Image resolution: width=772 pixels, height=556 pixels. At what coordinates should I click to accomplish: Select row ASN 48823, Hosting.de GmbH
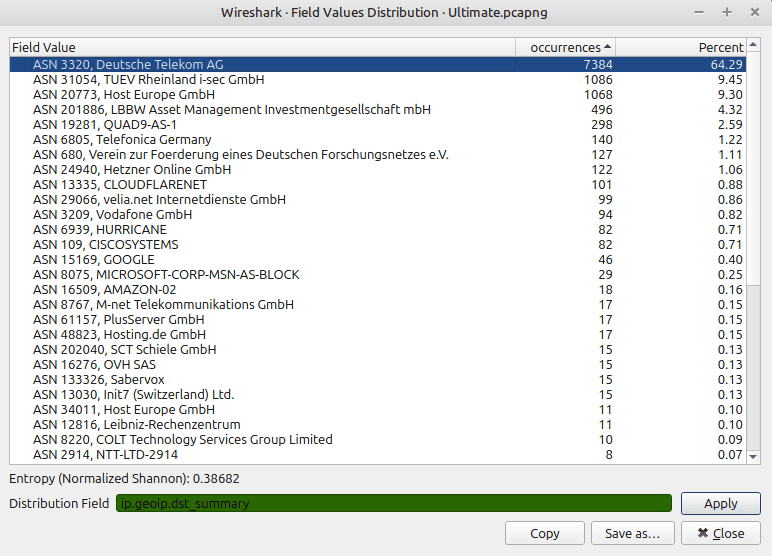point(378,335)
